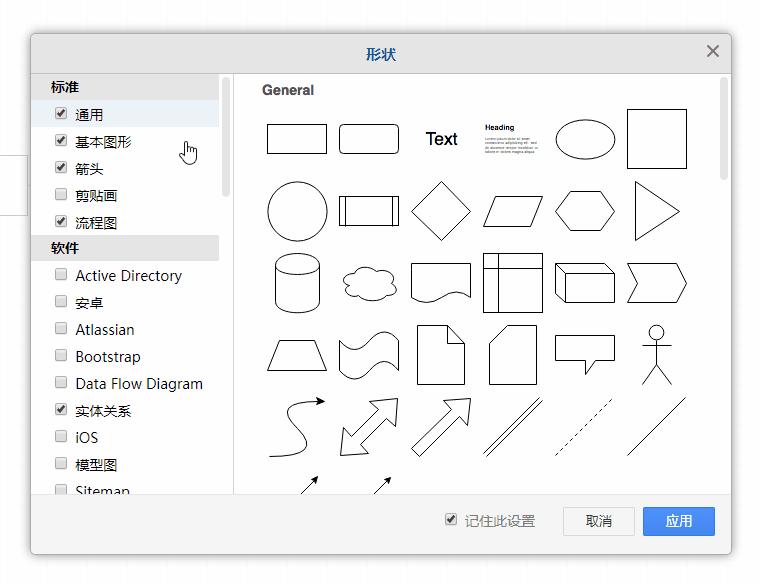761x583 pixels.
Task: Select the ellipse shape
Action: pyautogui.click(x=585, y=139)
